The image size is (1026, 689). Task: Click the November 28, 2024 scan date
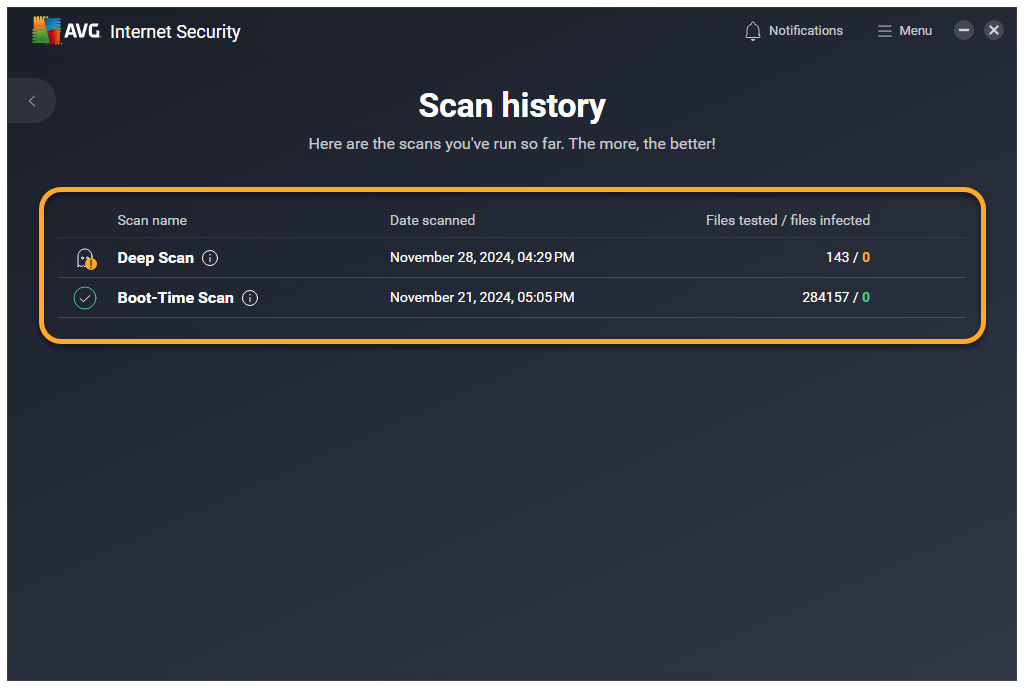pyautogui.click(x=481, y=258)
